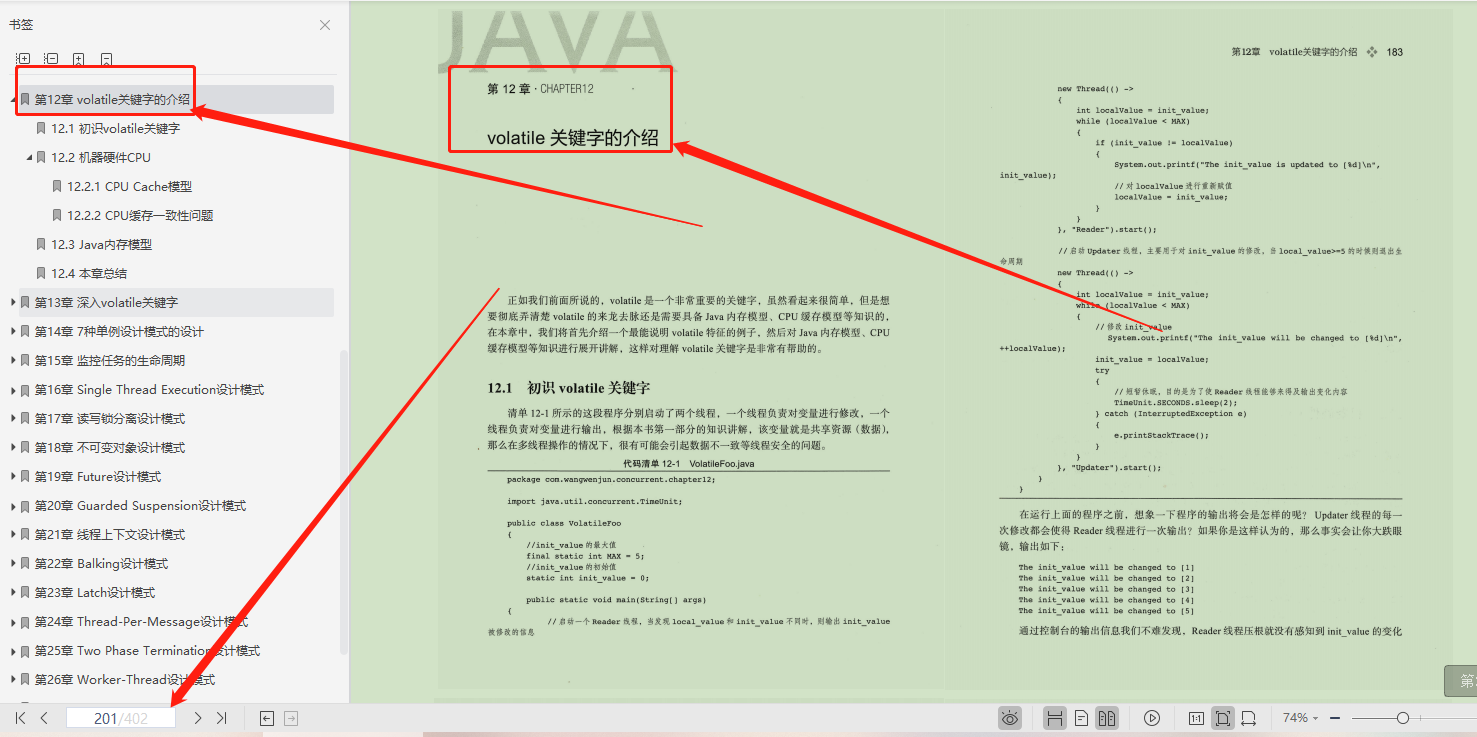The height and width of the screenshot is (737, 1477).
Task: Expand the 第17章 bookmark
Action: 13,418
